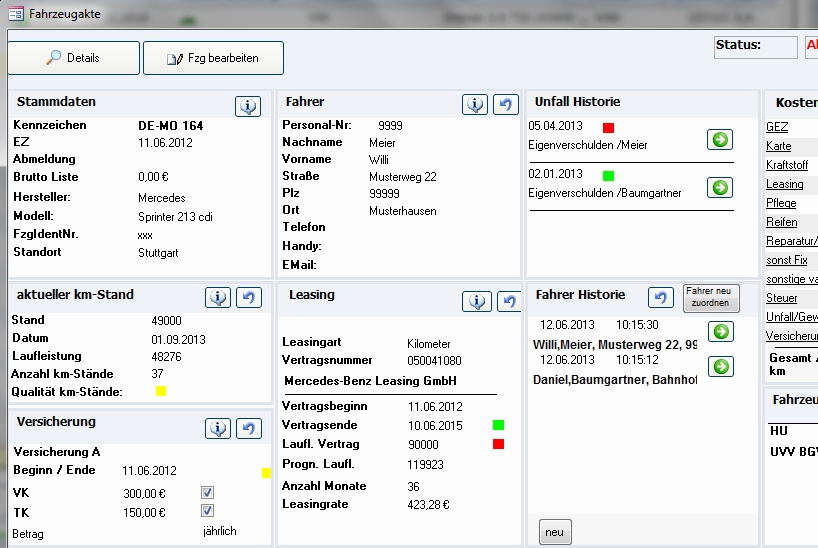Click Straße value Musterweg 22
The image size is (818, 548).
(x=403, y=177)
